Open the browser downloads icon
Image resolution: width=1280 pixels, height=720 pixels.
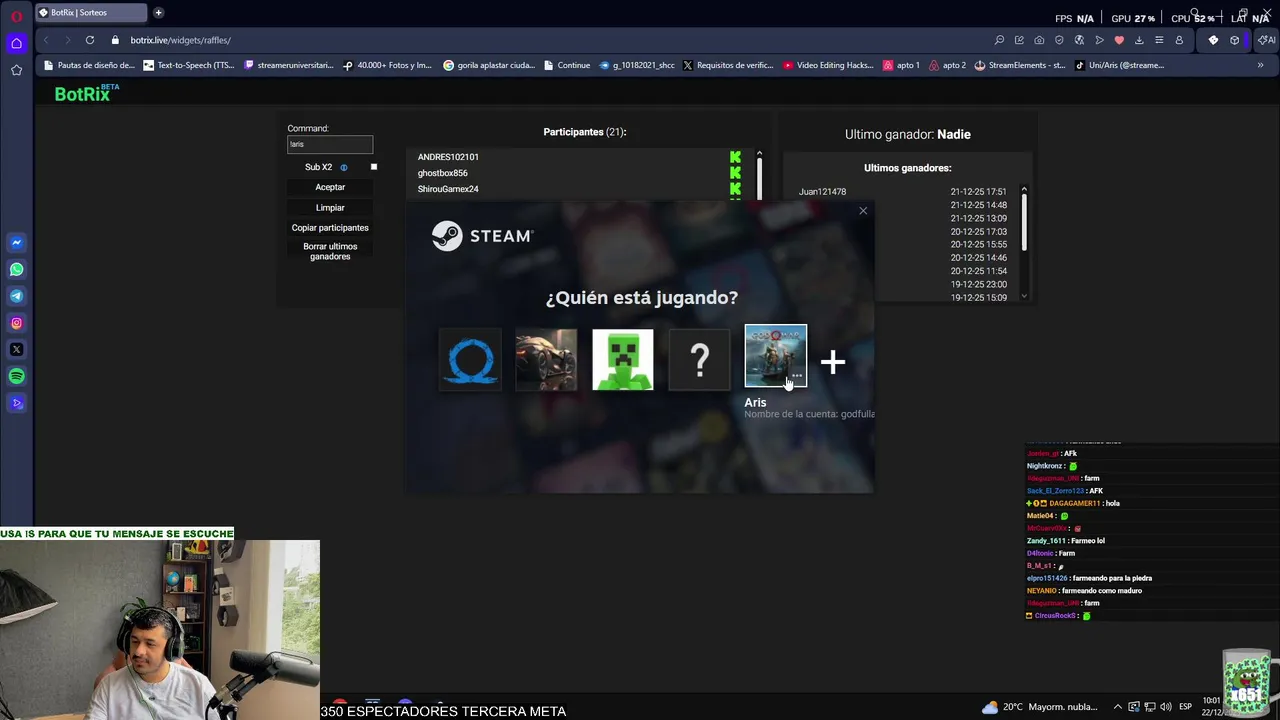(1139, 40)
